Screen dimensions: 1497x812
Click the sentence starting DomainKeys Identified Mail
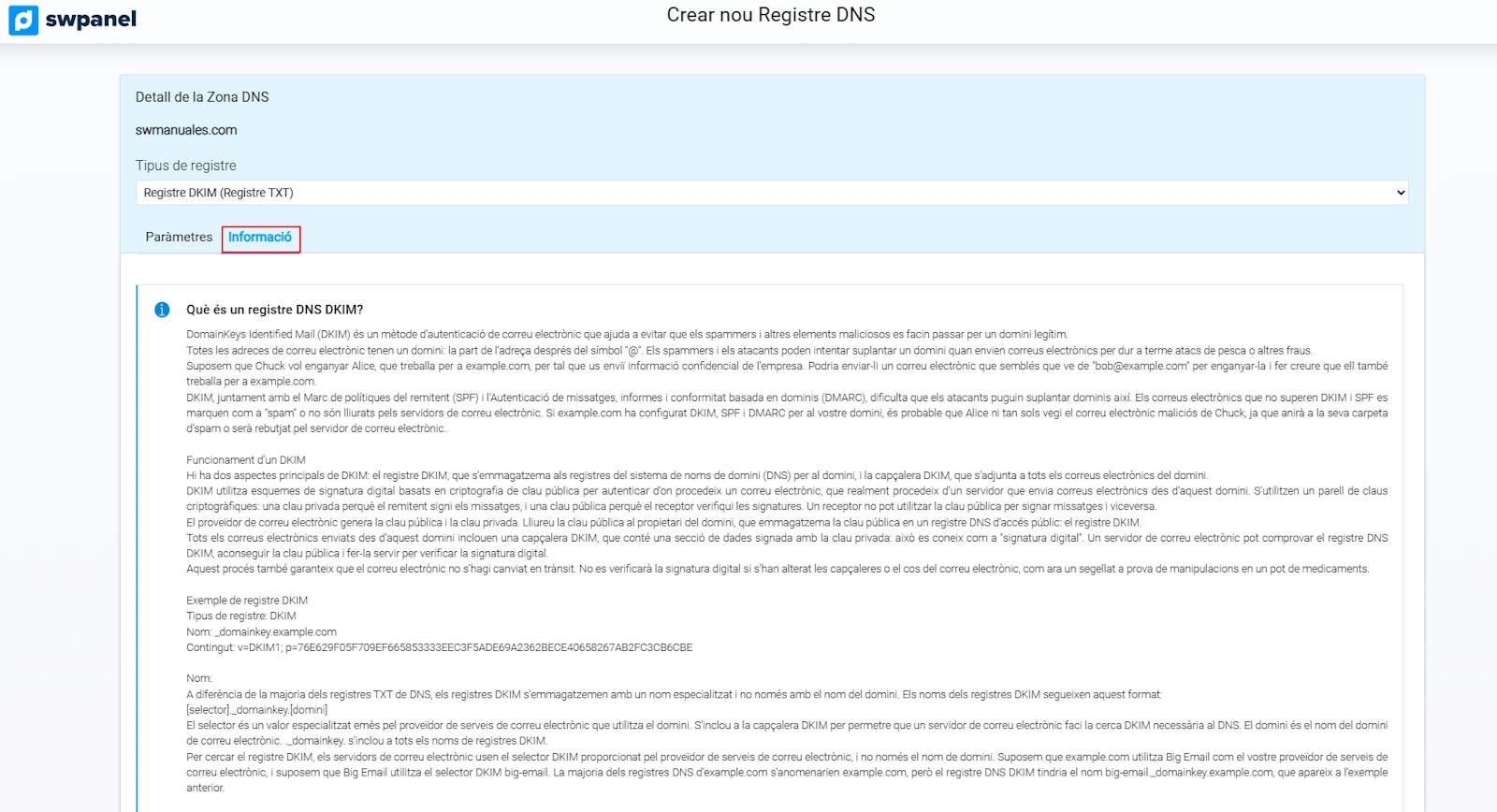pos(626,334)
